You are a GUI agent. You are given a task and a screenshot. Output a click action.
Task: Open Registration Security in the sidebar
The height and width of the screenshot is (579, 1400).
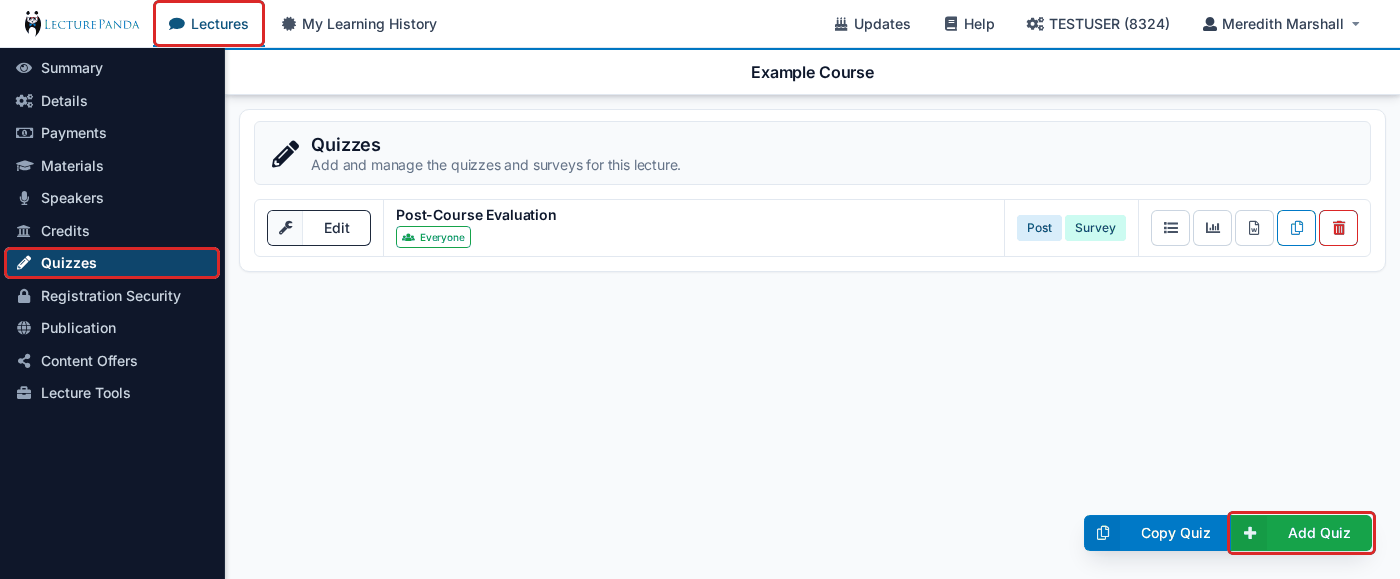tap(112, 296)
